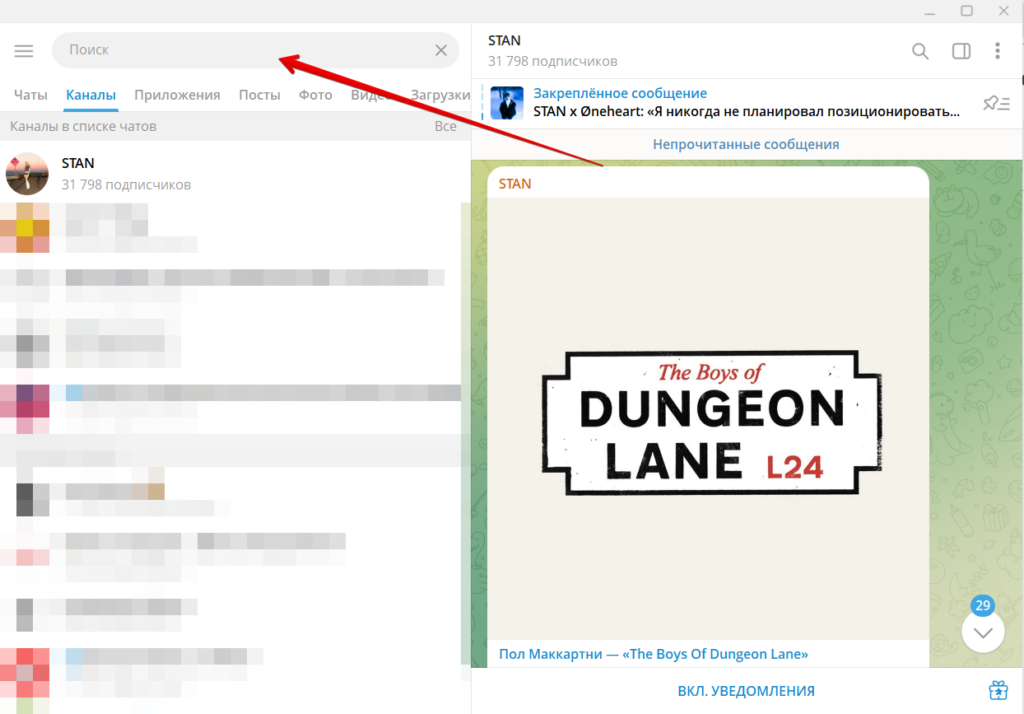The image size is (1024, 714).
Task: Click the pinned message thumbnail image
Action: click(x=507, y=103)
